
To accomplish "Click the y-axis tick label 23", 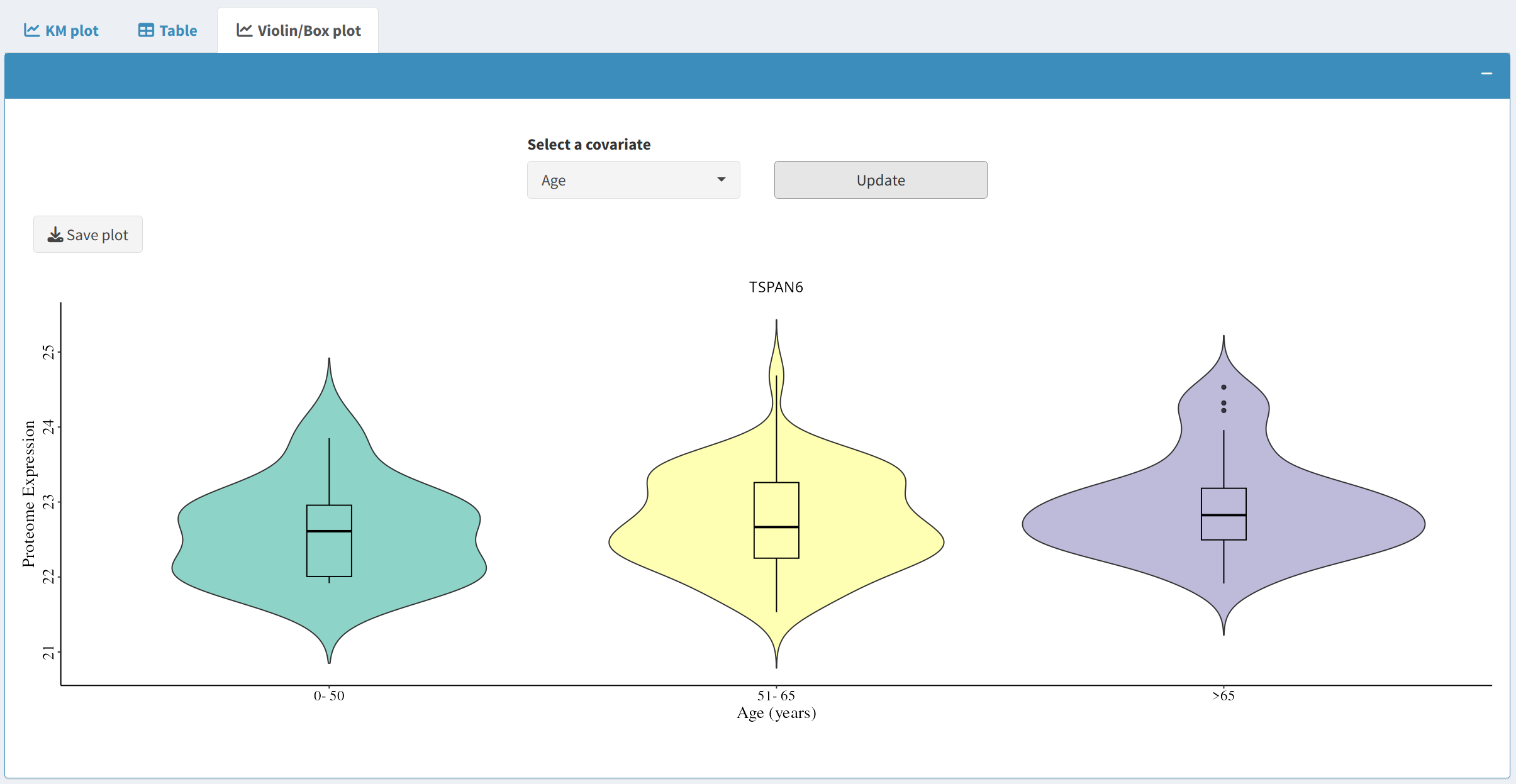I will pos(48,502).
